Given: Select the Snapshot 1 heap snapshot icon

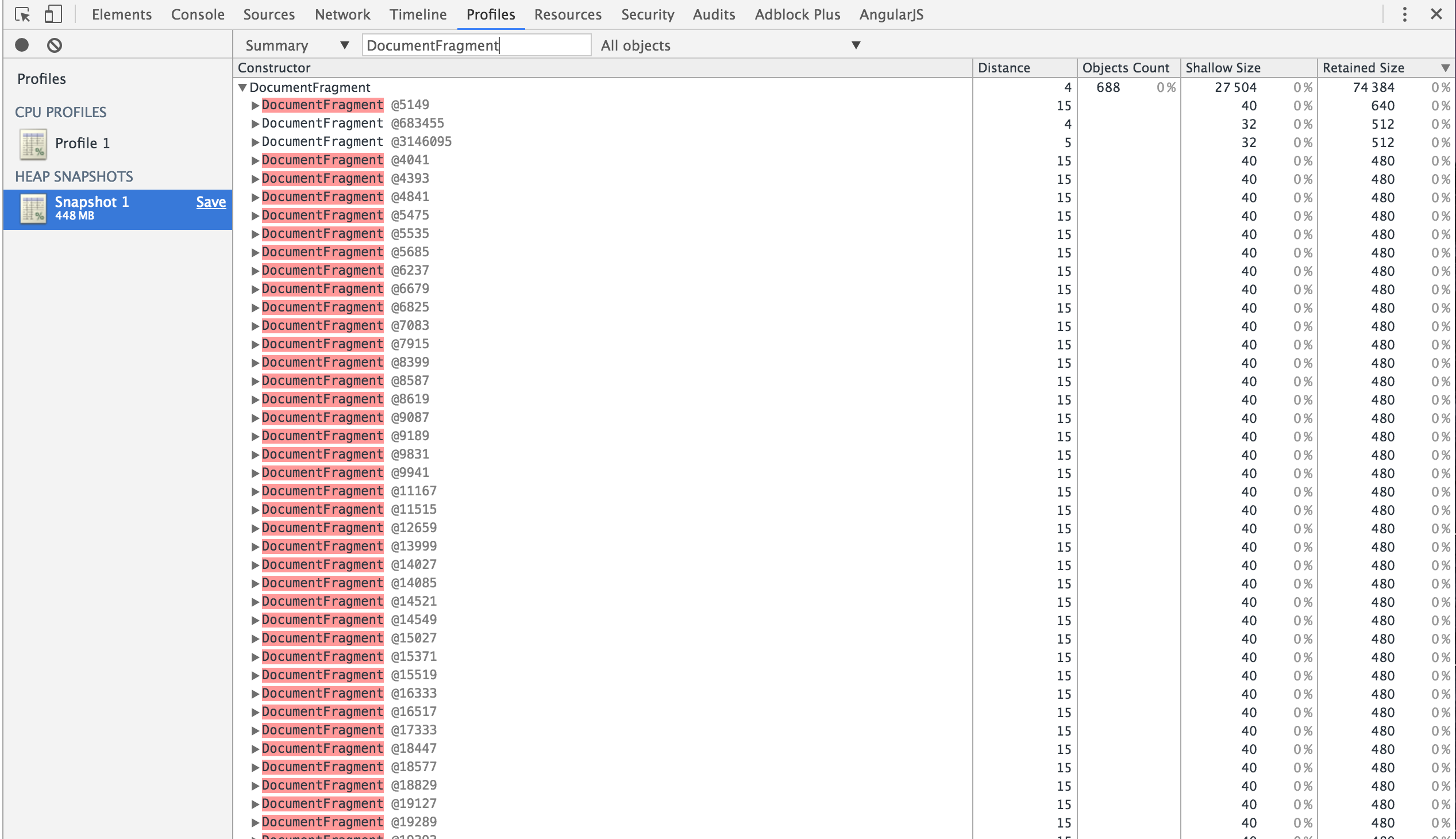Looking at the screenshot, I should (x=33, y=209).
